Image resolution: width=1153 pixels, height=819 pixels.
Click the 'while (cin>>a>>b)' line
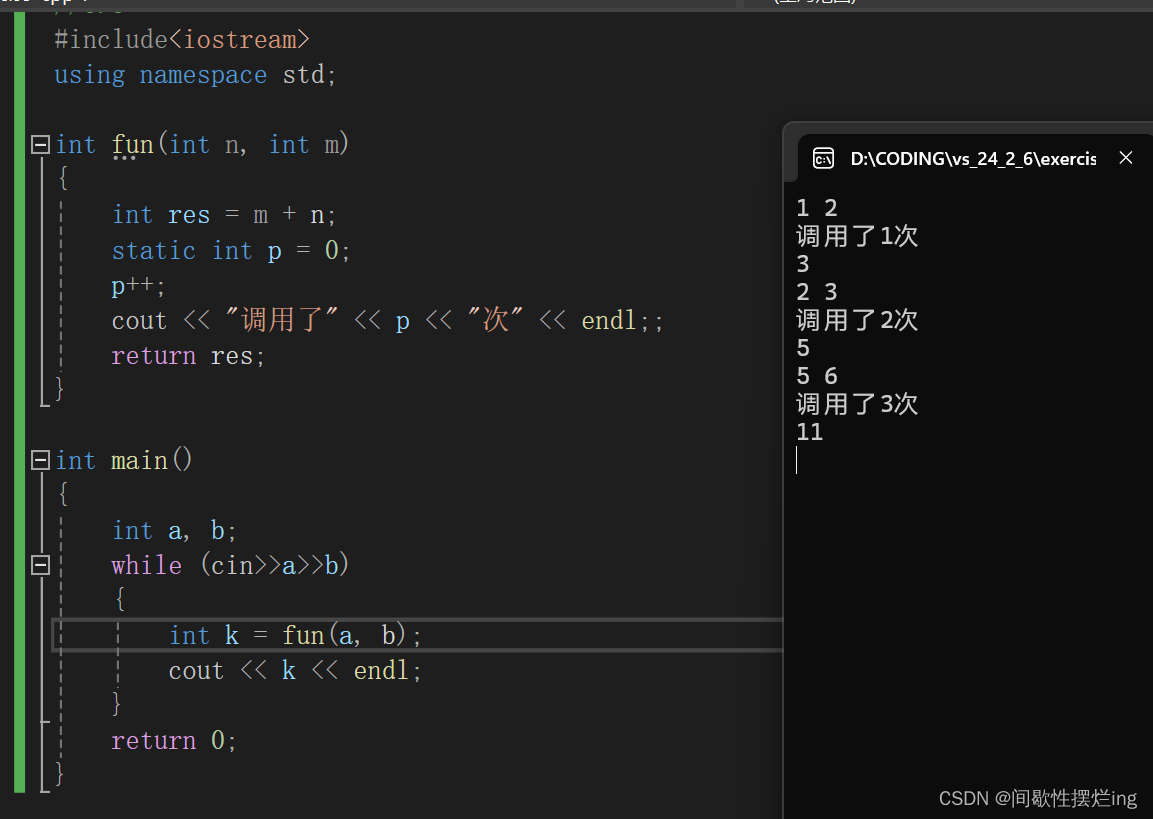pos(230,565)
